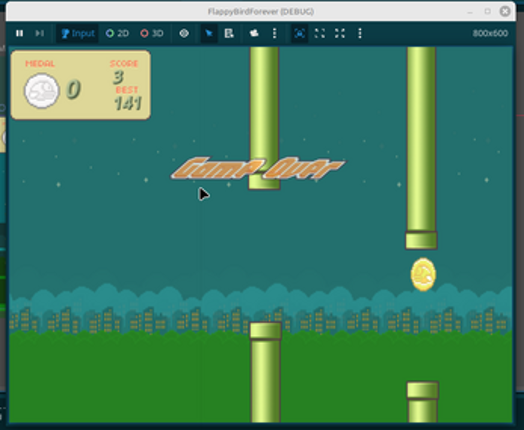Activate the arrow Select tool
524x430 pixels.
coord(209,33)
